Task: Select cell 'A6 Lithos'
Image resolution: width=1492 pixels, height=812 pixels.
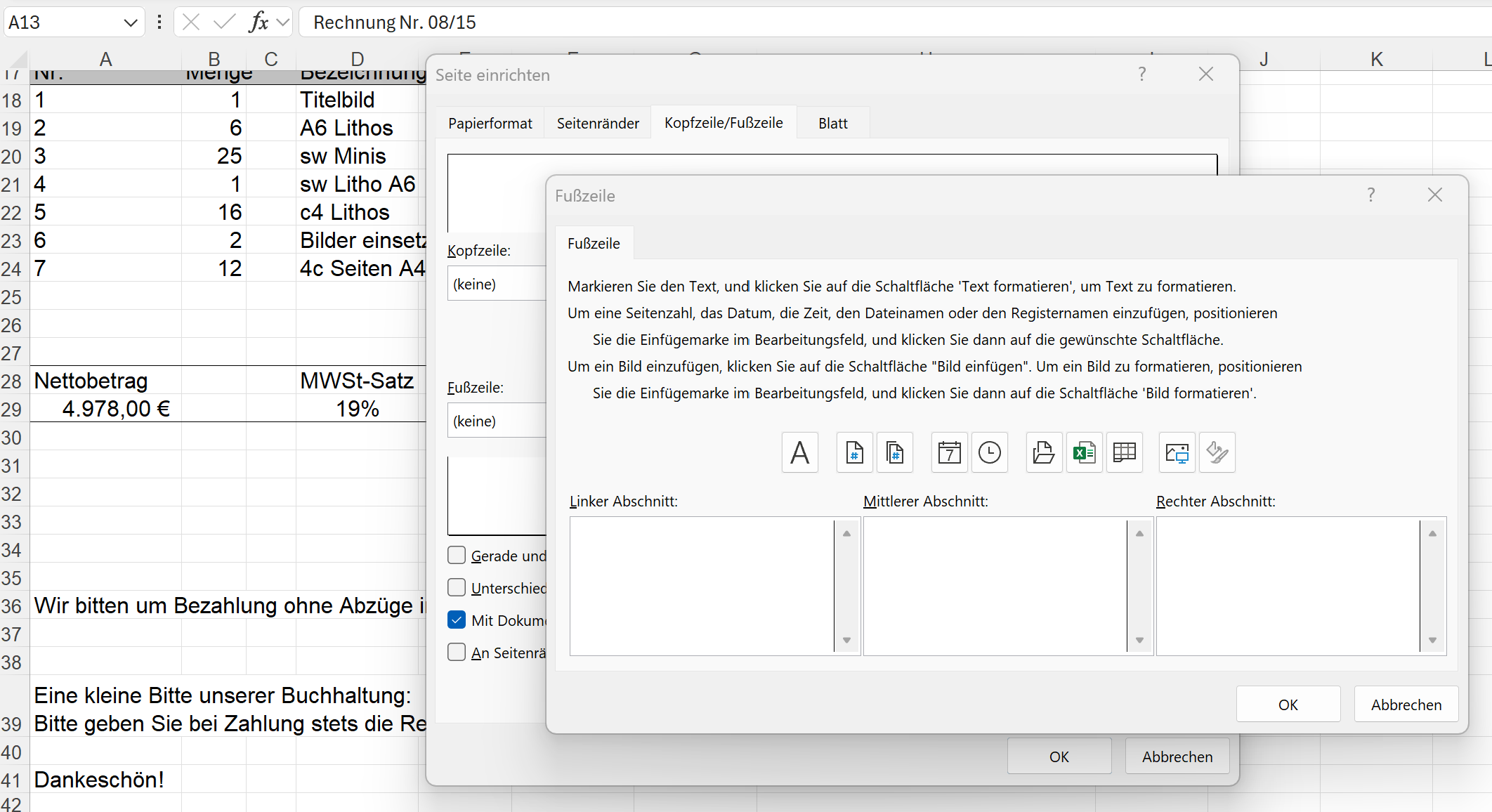Action: point(357,128)
